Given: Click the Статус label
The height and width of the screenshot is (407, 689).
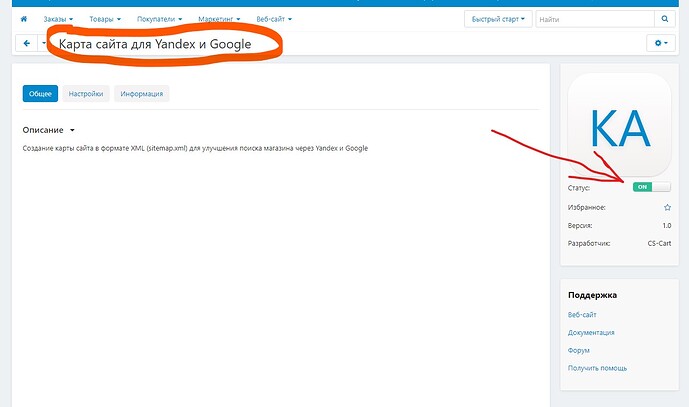Looking at the screenshot, I should coord(579,188).
